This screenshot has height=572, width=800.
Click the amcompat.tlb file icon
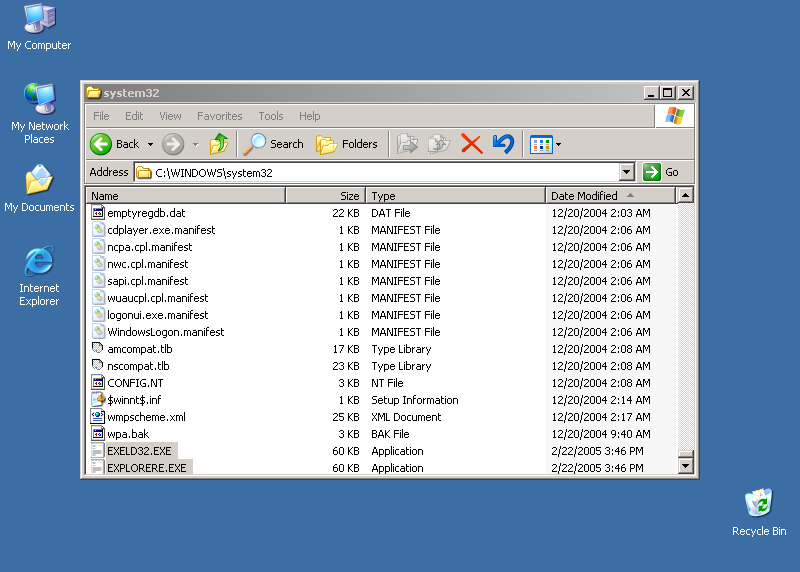(x=98, y=349)
